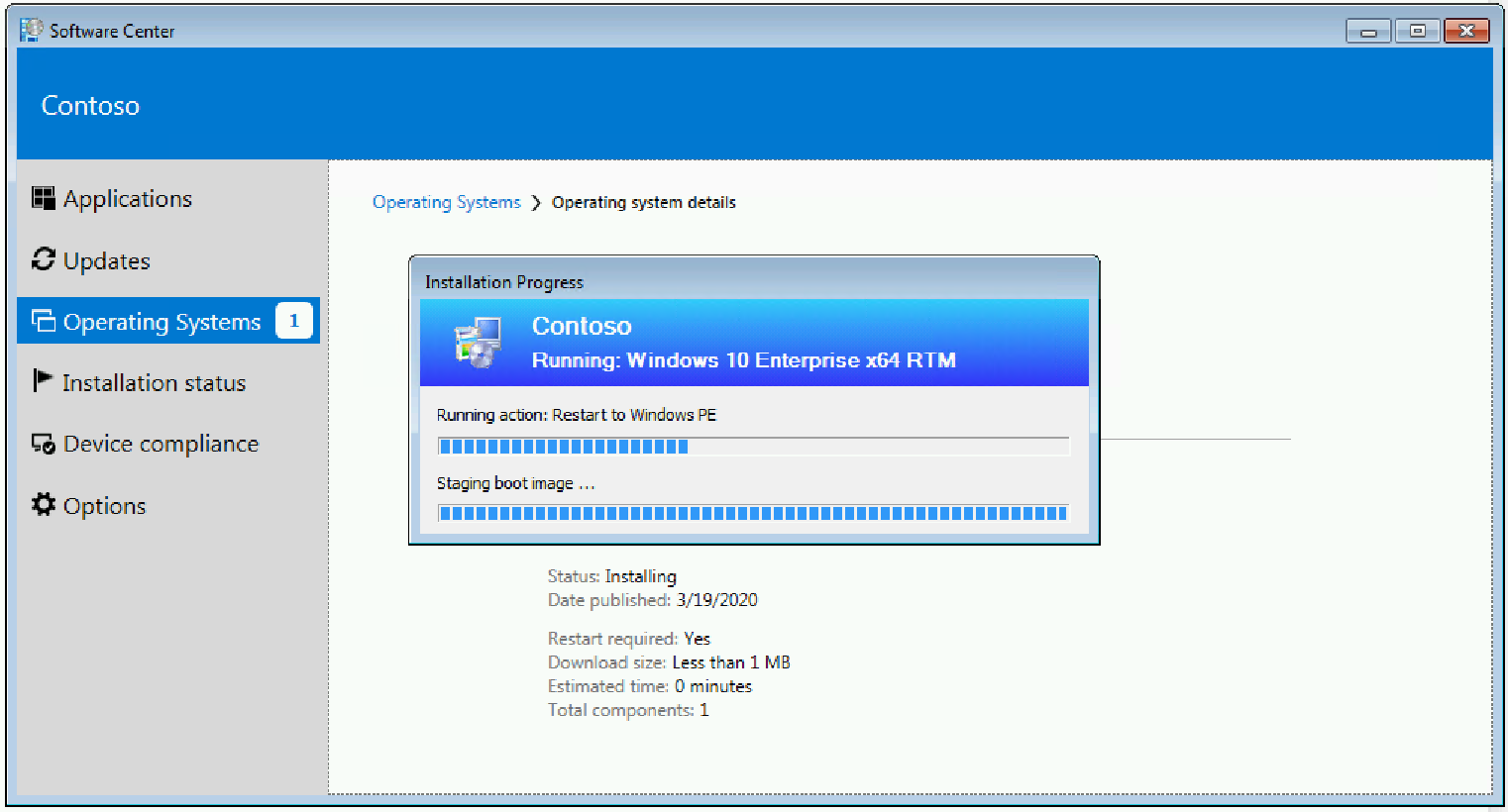Click 'Download size: Less than 1 MB' text
Viewport: 1508px width, 812px height.
pos(669,662)
